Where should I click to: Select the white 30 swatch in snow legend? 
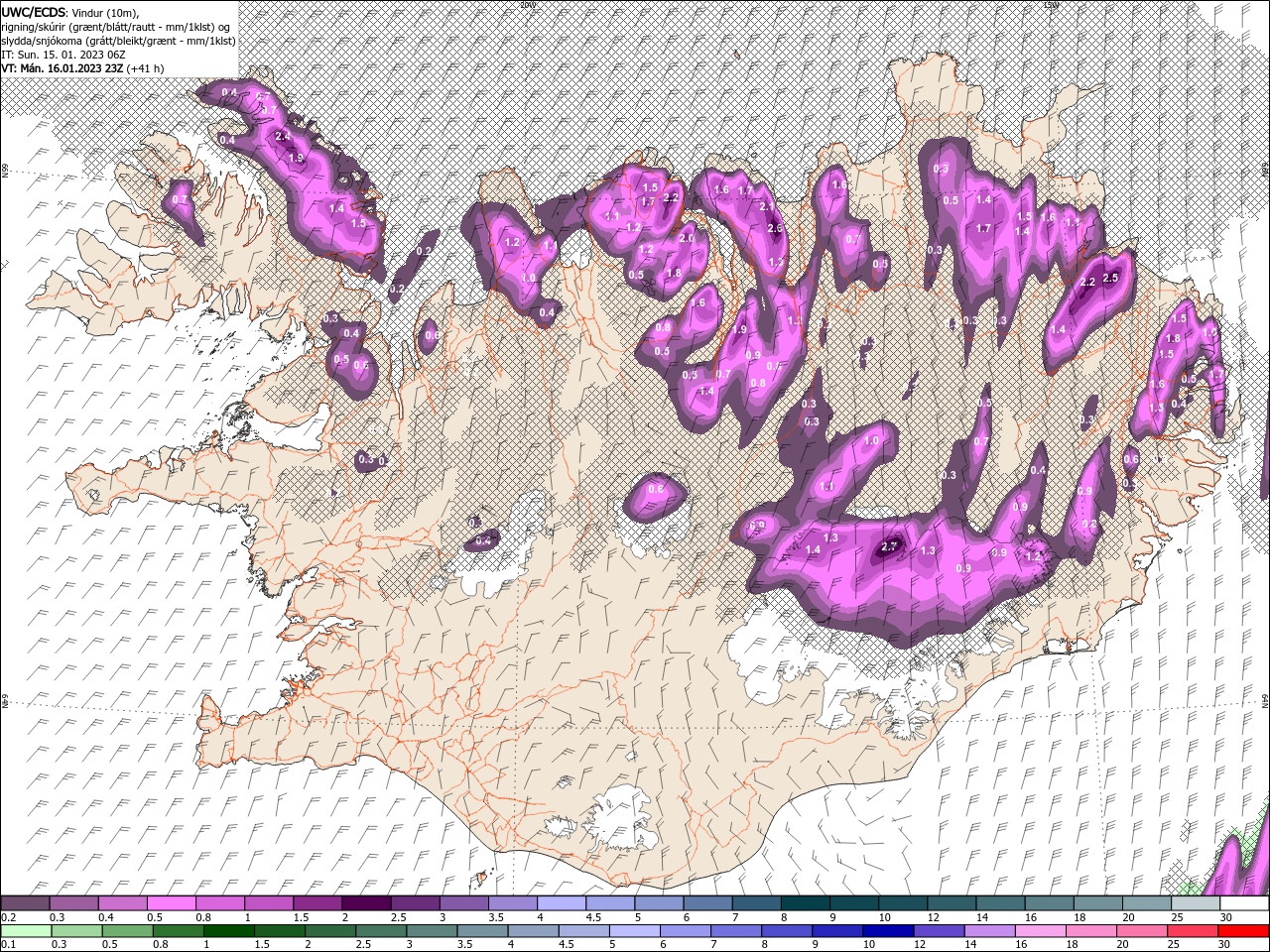[x=1244, y=903]
